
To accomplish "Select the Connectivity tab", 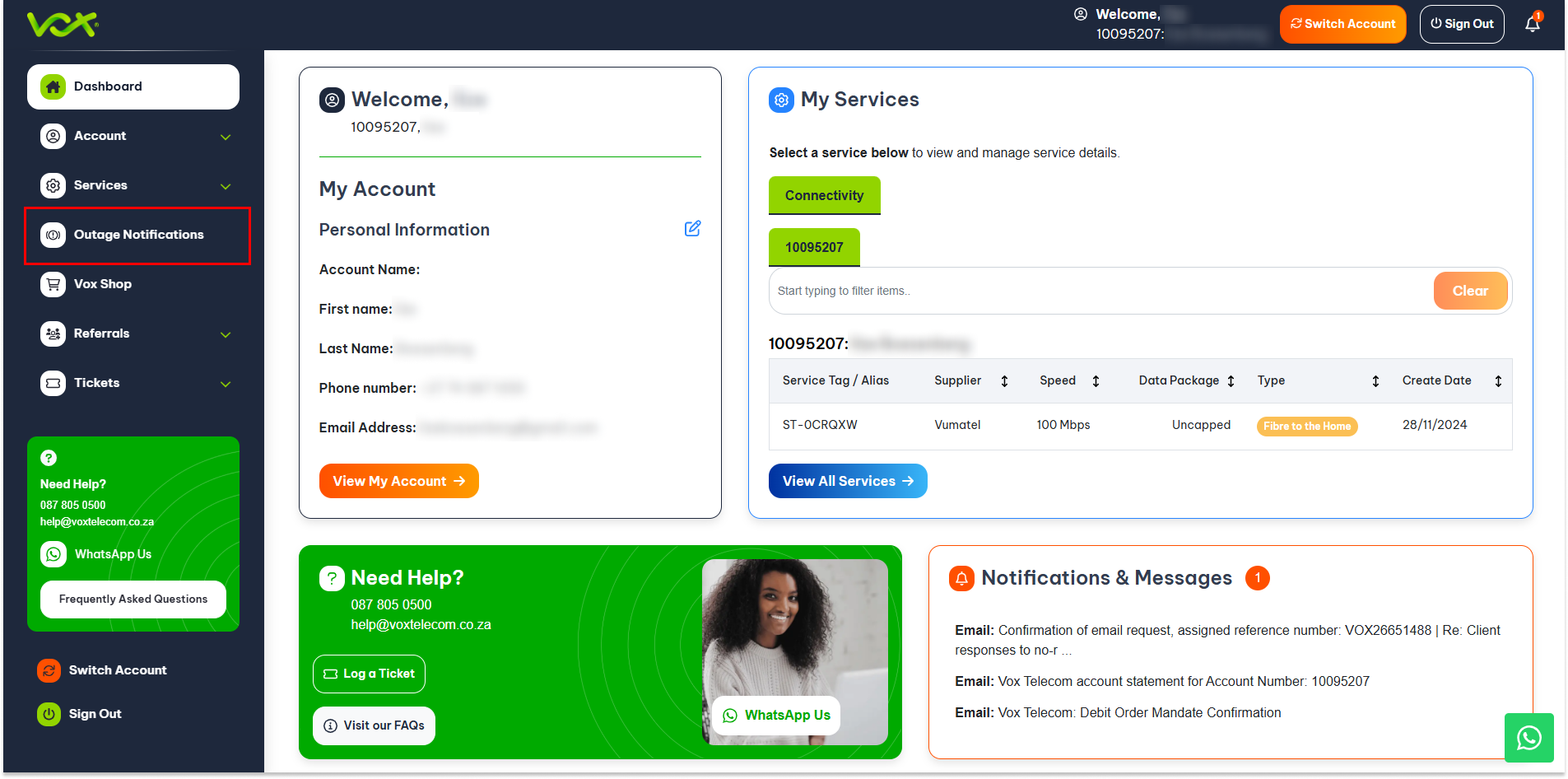I will [x=824, y=195].
